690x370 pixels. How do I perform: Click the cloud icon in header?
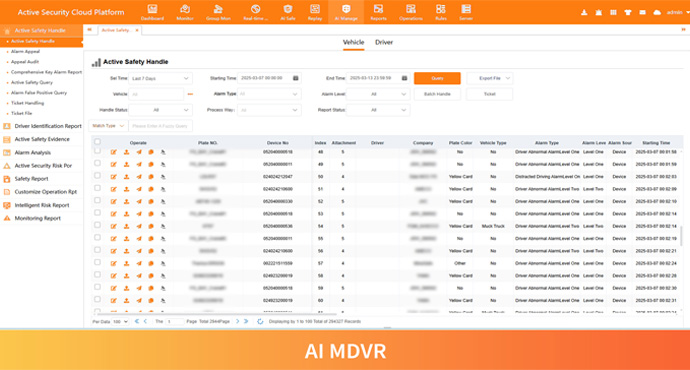click(x=657, y=12)
